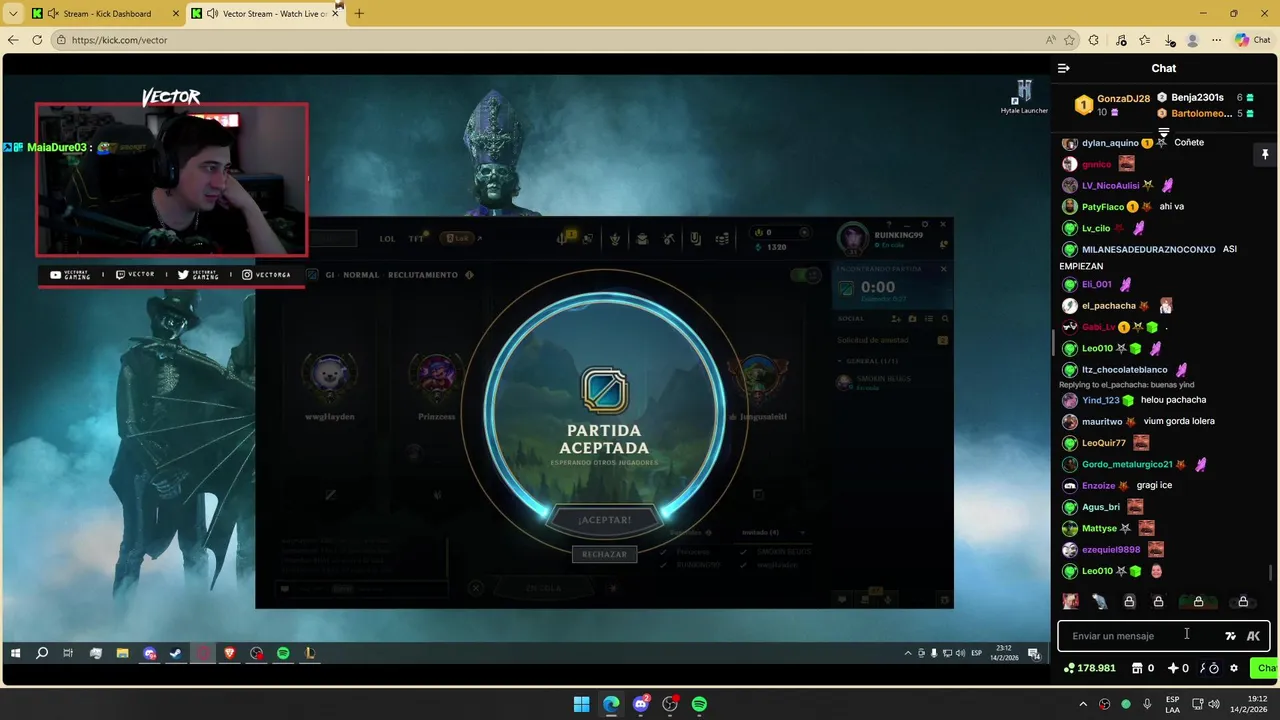Show hidden system tray icons

(1083, 704)
